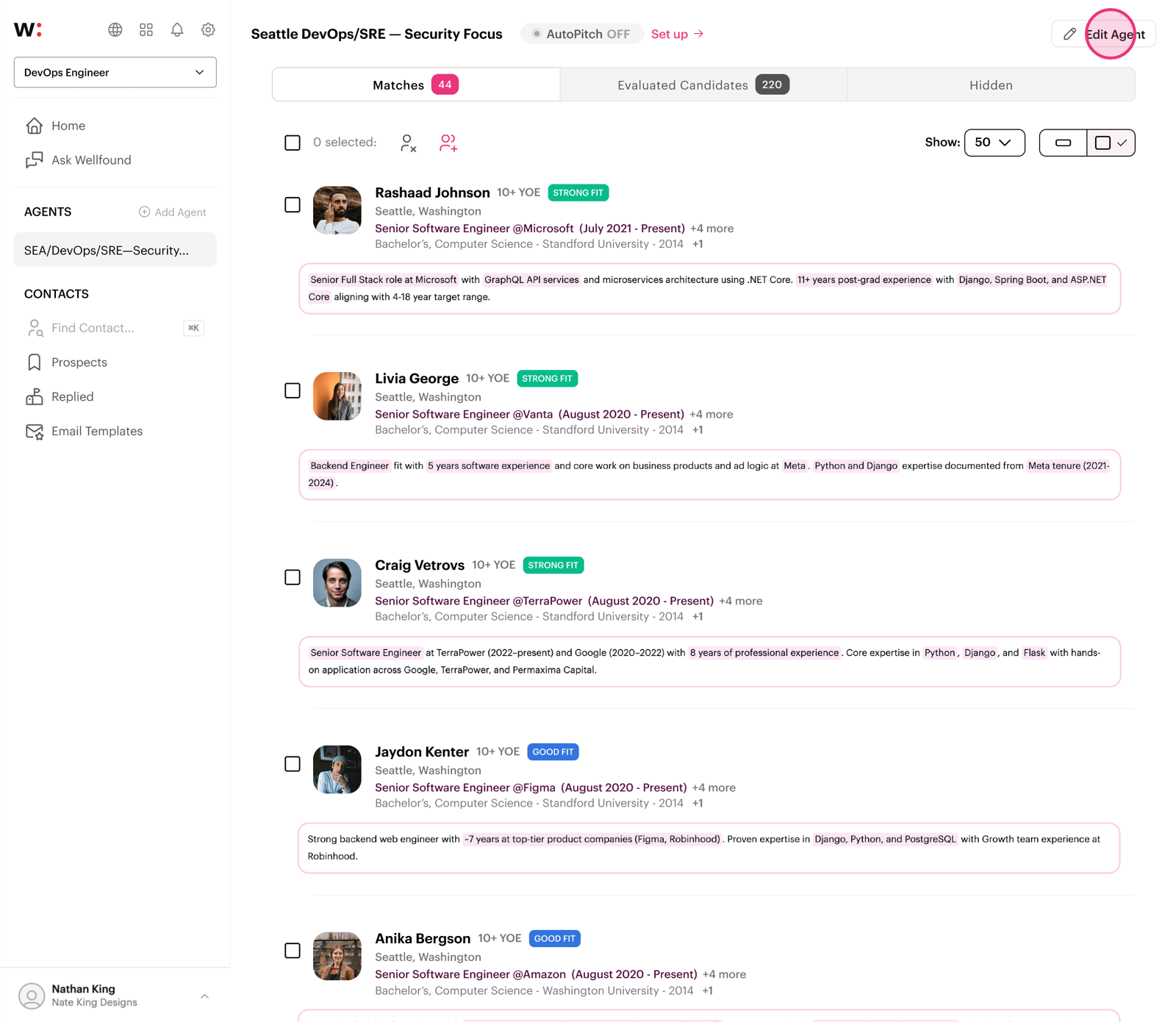Open Email Templates from the sidebar
Viewport: 1176px width, 1022px height.
click(97, 431)
